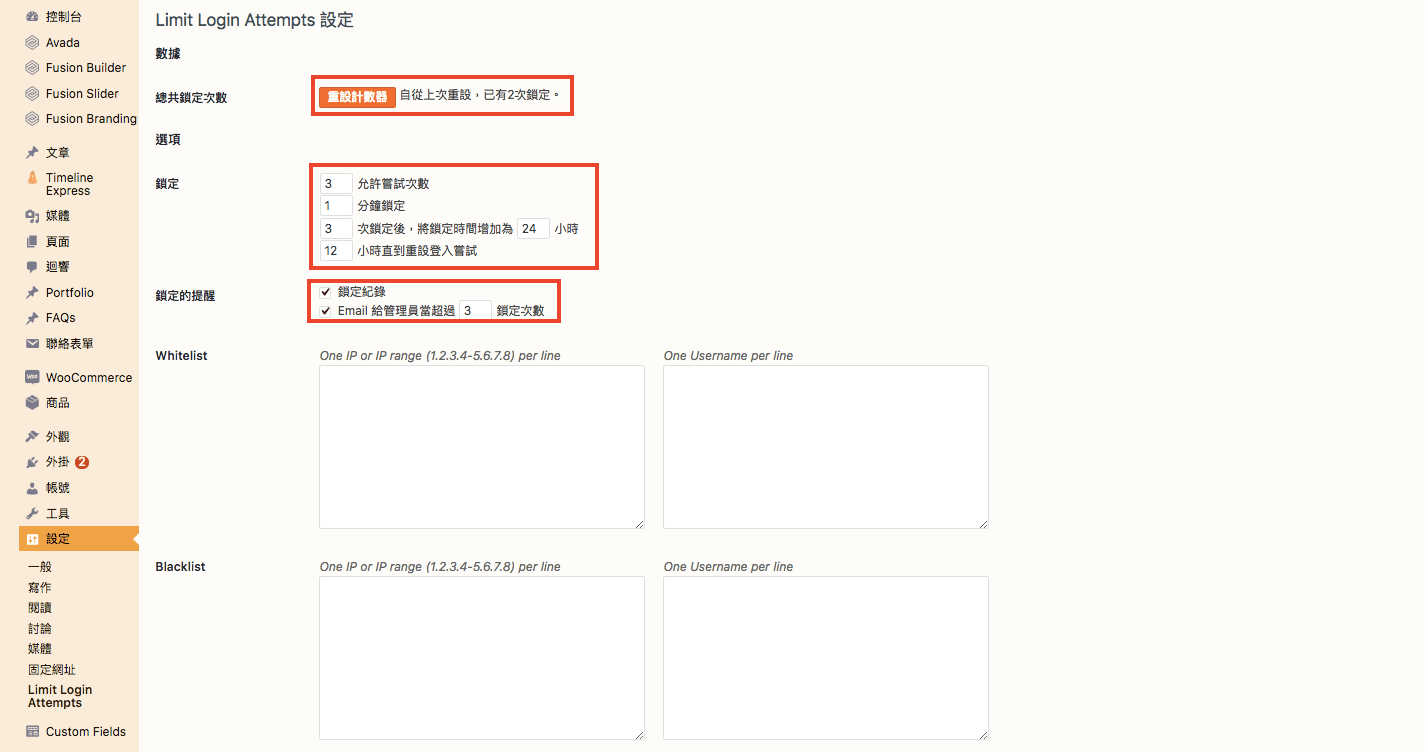The image size is (1425, 752).
Task: Click the 控制台 dashboard icon
Action: tap(32, 17)
